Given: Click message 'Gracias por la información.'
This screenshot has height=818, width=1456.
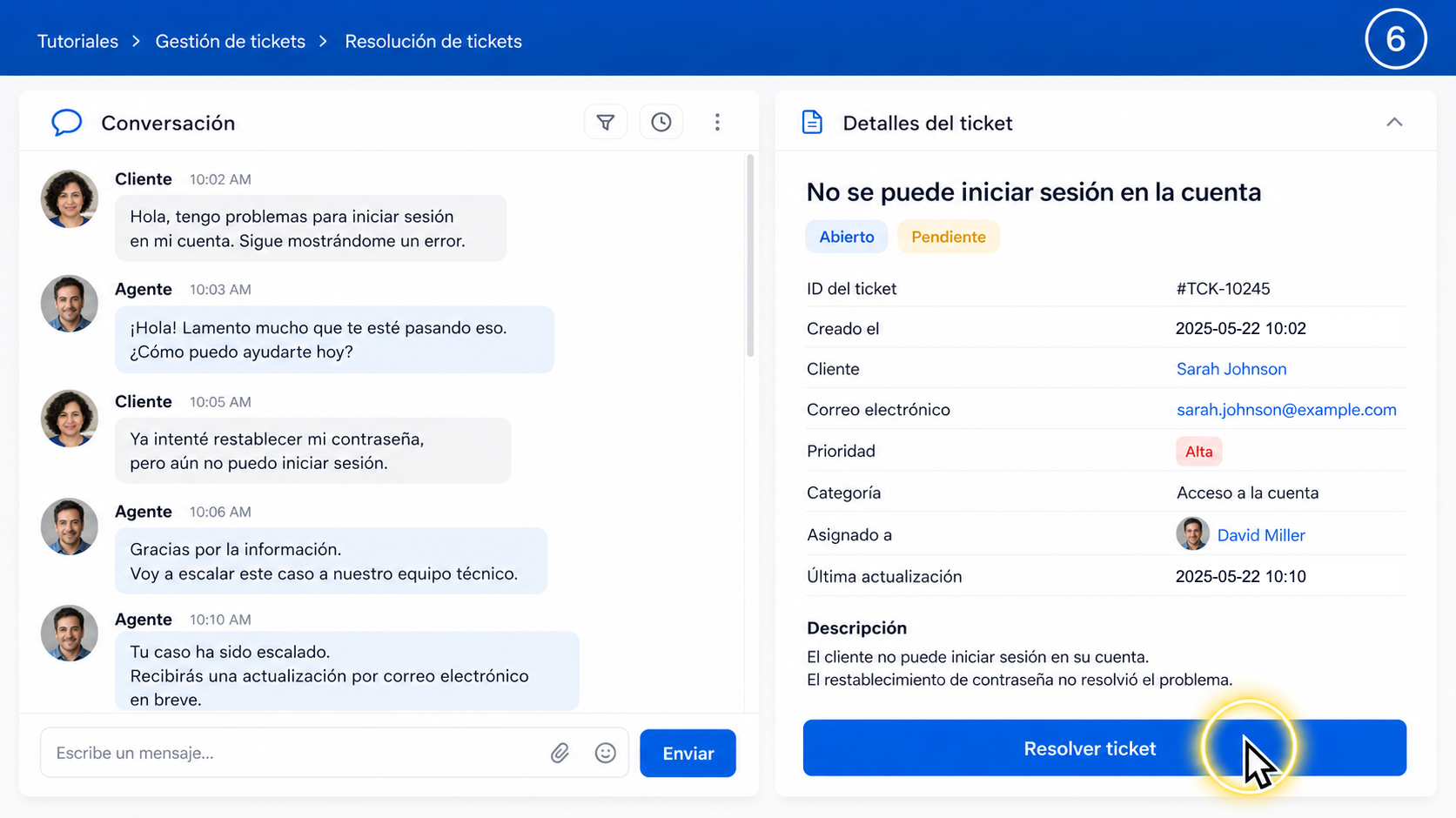Looking at the screenshot, I should (x=331, y=561).
